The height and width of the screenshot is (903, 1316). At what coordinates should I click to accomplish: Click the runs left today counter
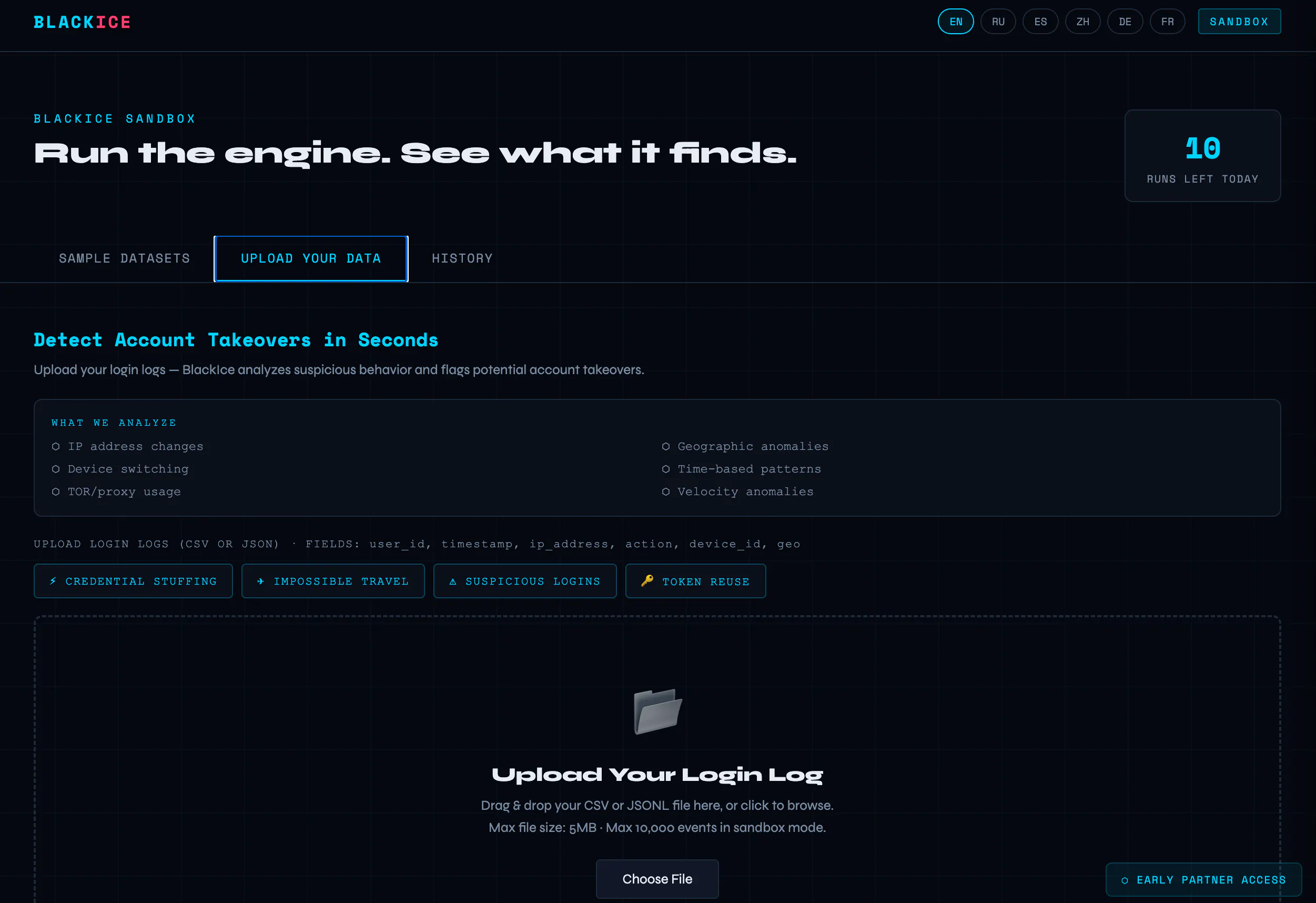(x=1203, y=156)
